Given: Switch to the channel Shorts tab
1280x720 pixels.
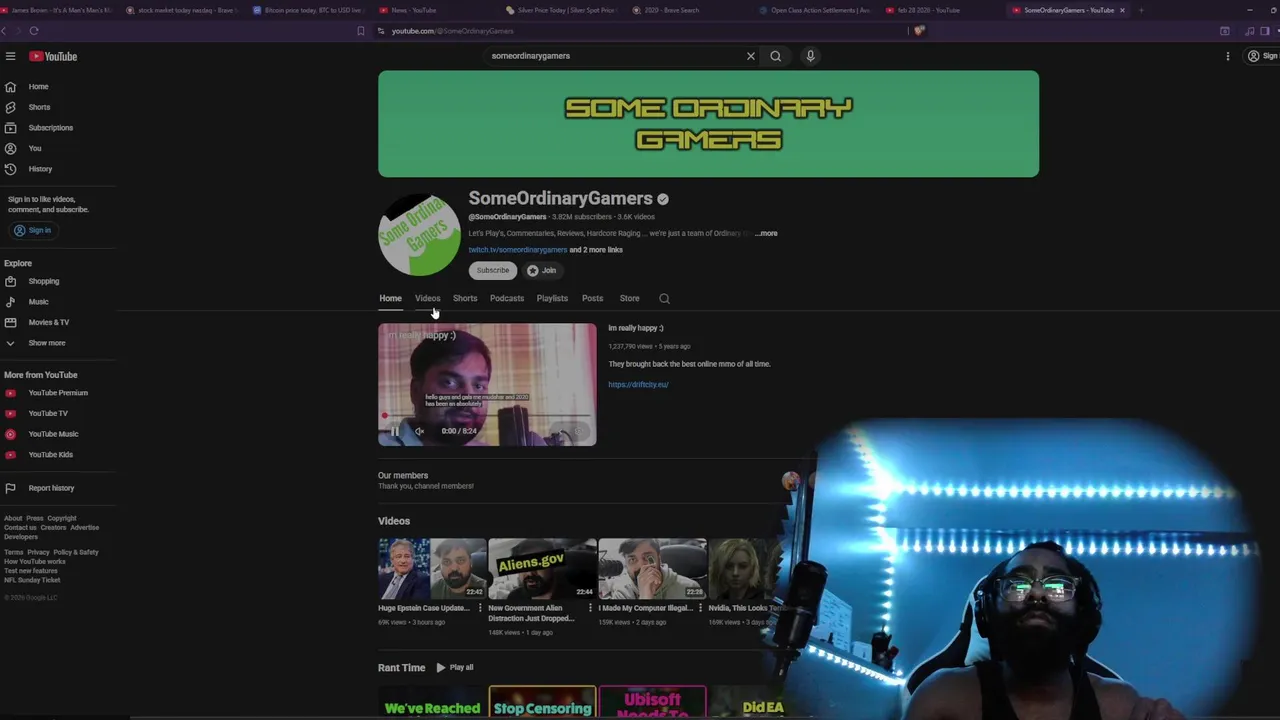Looking at the screenshot, I should click(465, 298).
